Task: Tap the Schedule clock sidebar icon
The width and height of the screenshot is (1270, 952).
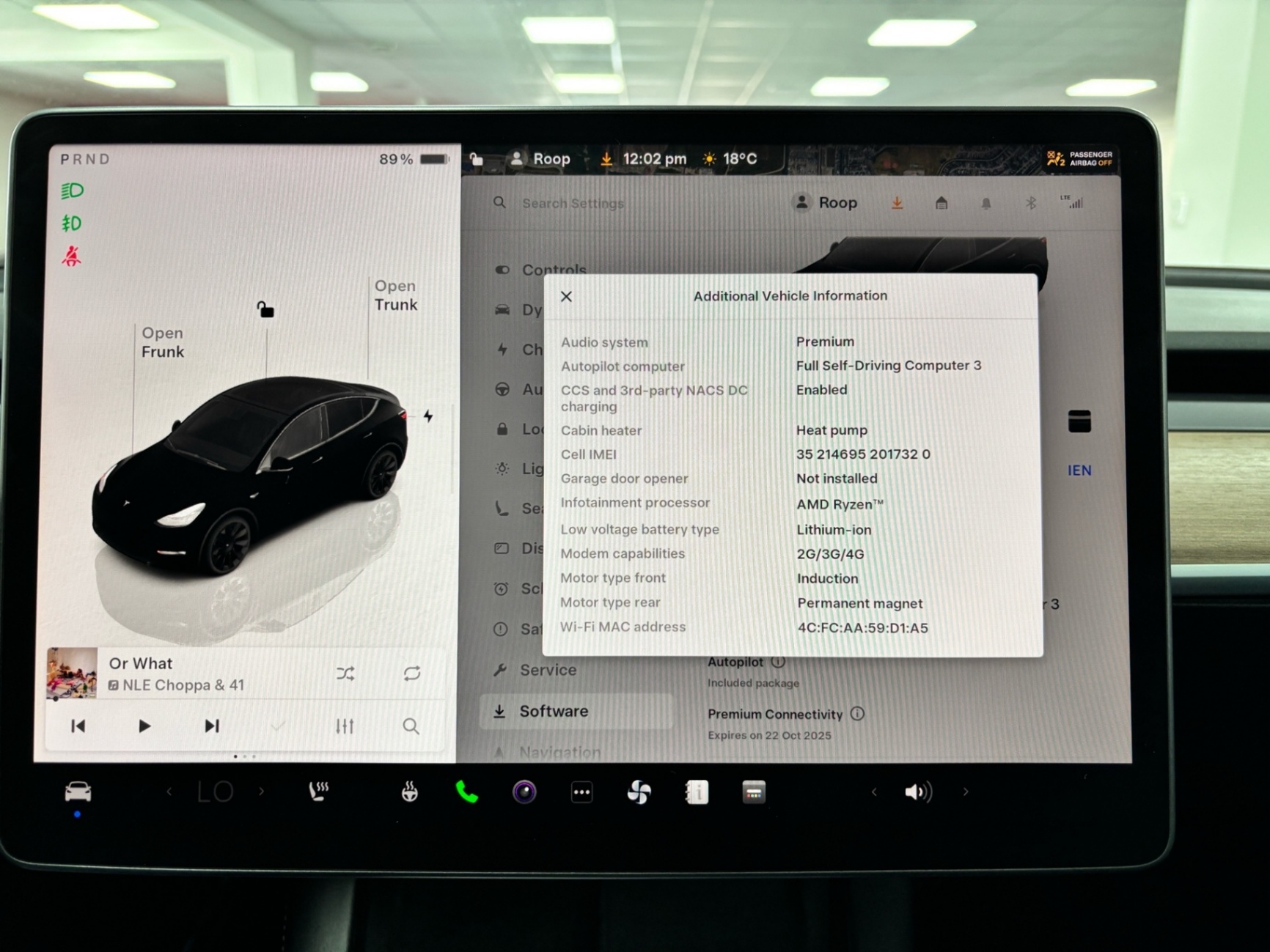Action: coord(502,588)
